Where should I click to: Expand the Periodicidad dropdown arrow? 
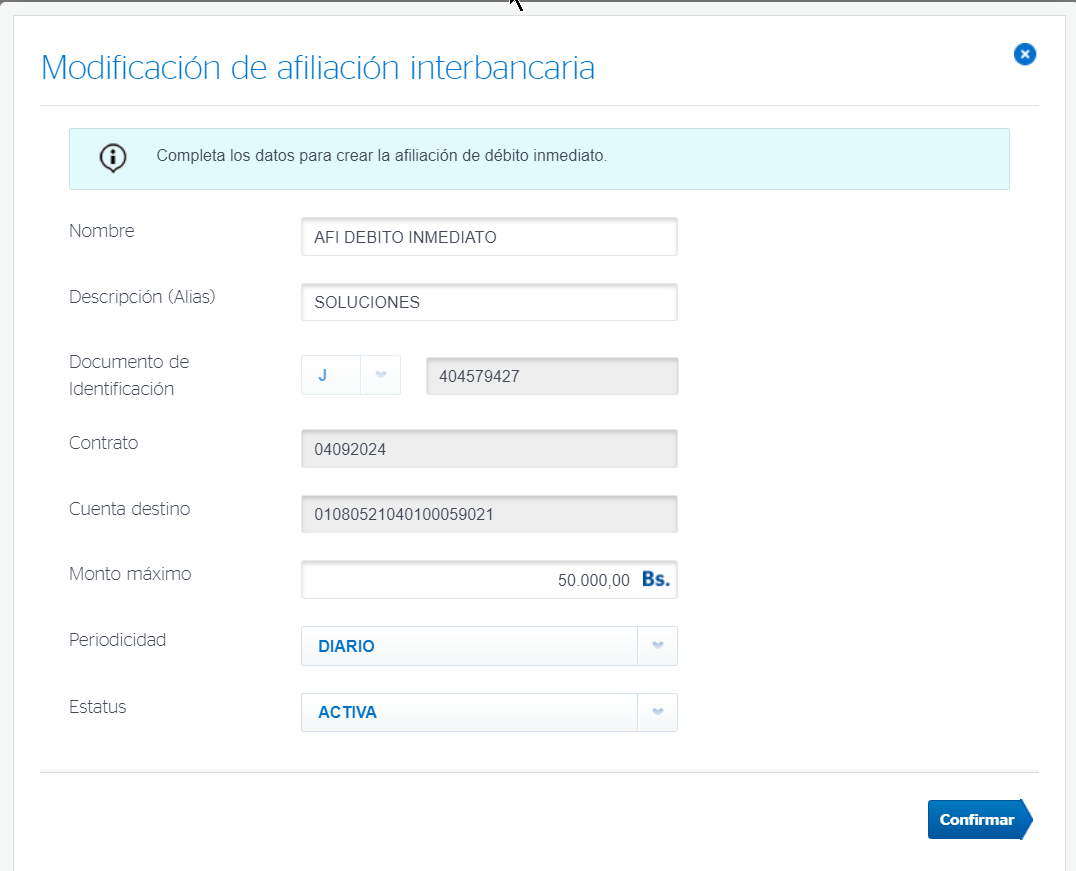[x=657, y=646]
